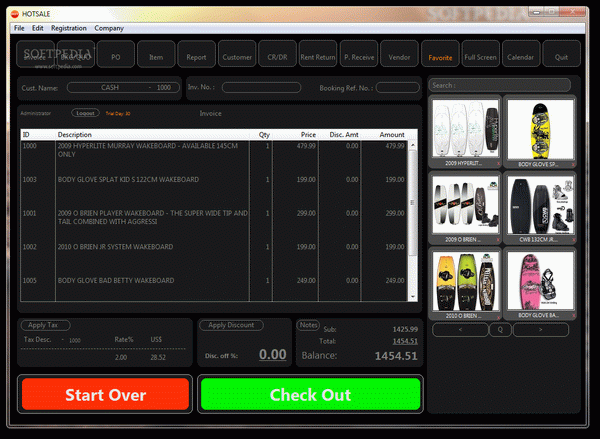Click the Q button under favorites

(x=500, y=330)
